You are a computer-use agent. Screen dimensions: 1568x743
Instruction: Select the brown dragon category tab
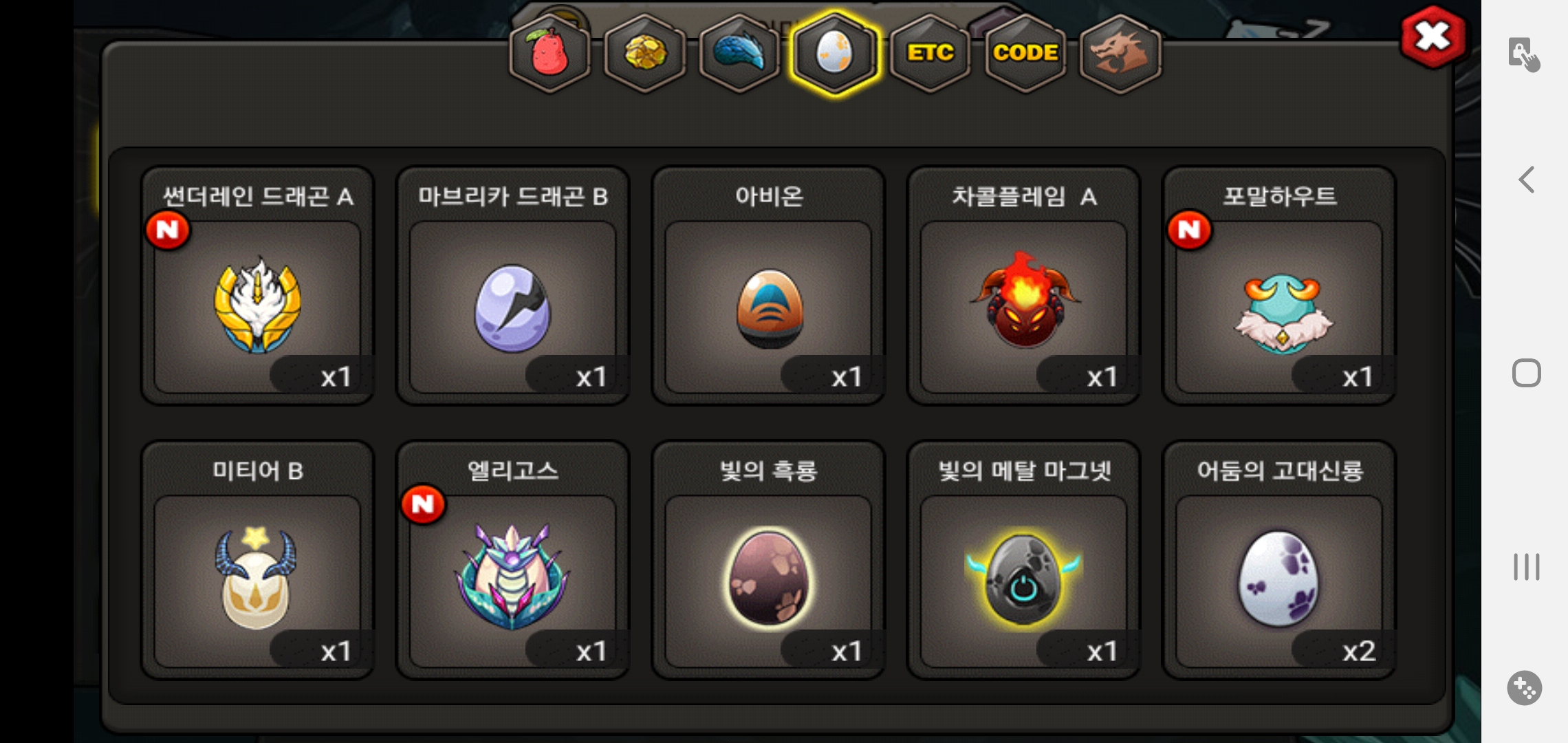[x=1120, y=54]
